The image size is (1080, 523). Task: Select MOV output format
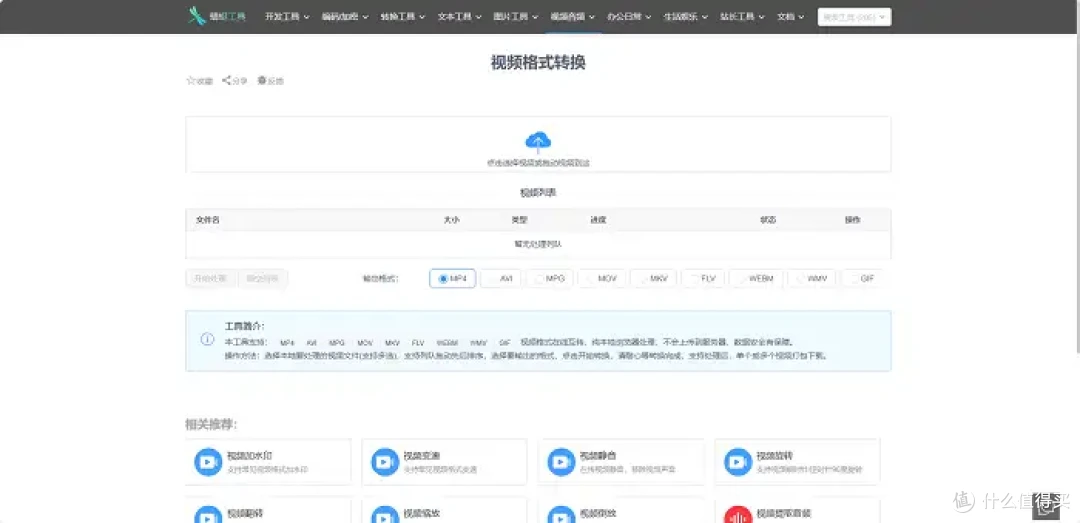[x=601, y=278]
